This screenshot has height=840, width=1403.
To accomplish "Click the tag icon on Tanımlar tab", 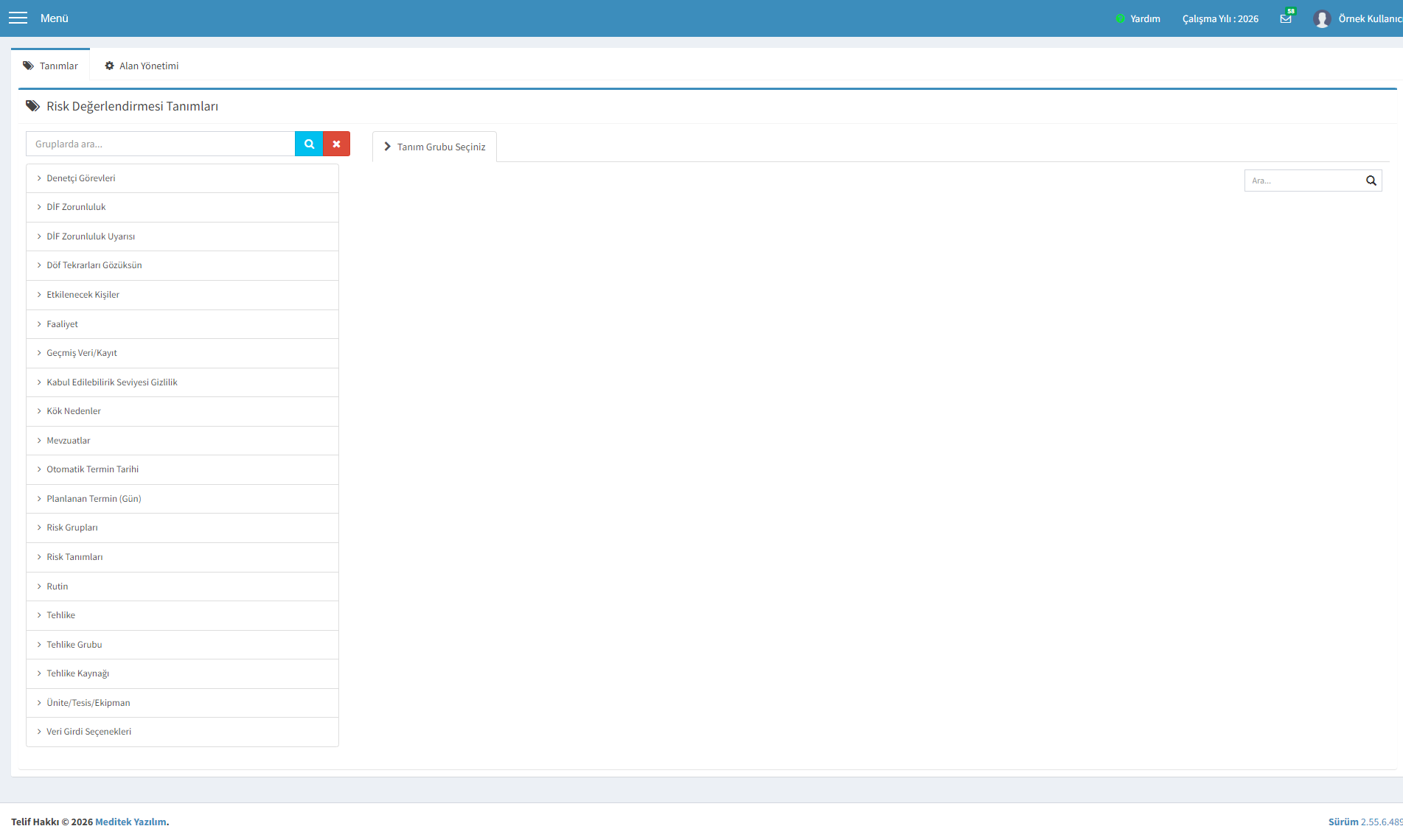I will click(28, 66).
